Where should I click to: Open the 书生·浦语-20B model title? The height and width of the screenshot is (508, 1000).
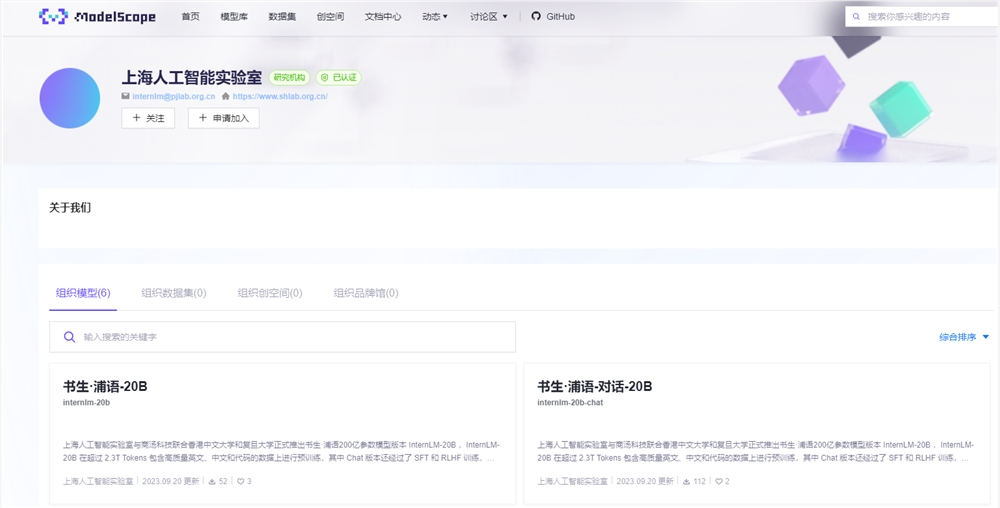click(105, 386)
